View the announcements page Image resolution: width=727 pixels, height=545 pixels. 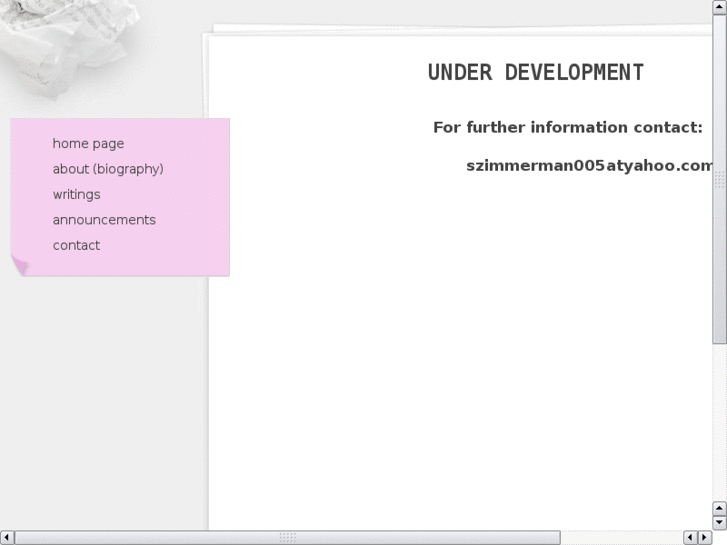tap(104, 220)
